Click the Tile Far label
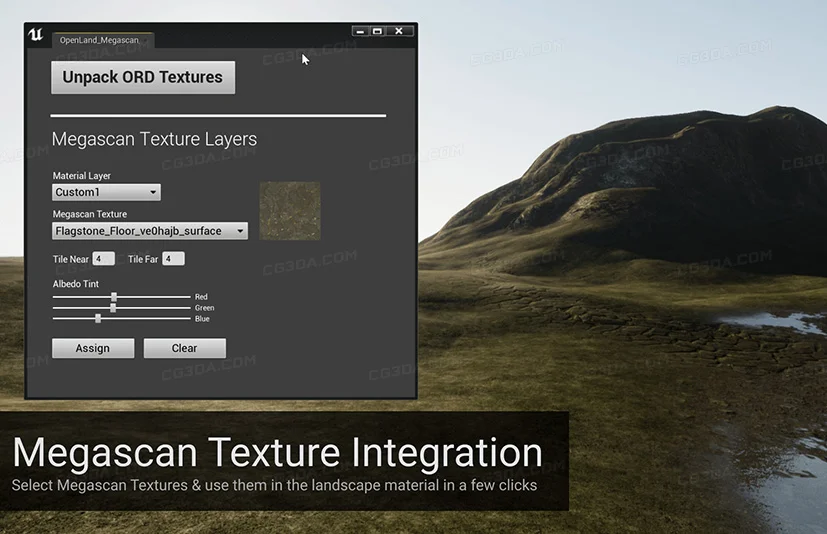The width and height of the screenshot is (827, 534). [x=143, y=259]
